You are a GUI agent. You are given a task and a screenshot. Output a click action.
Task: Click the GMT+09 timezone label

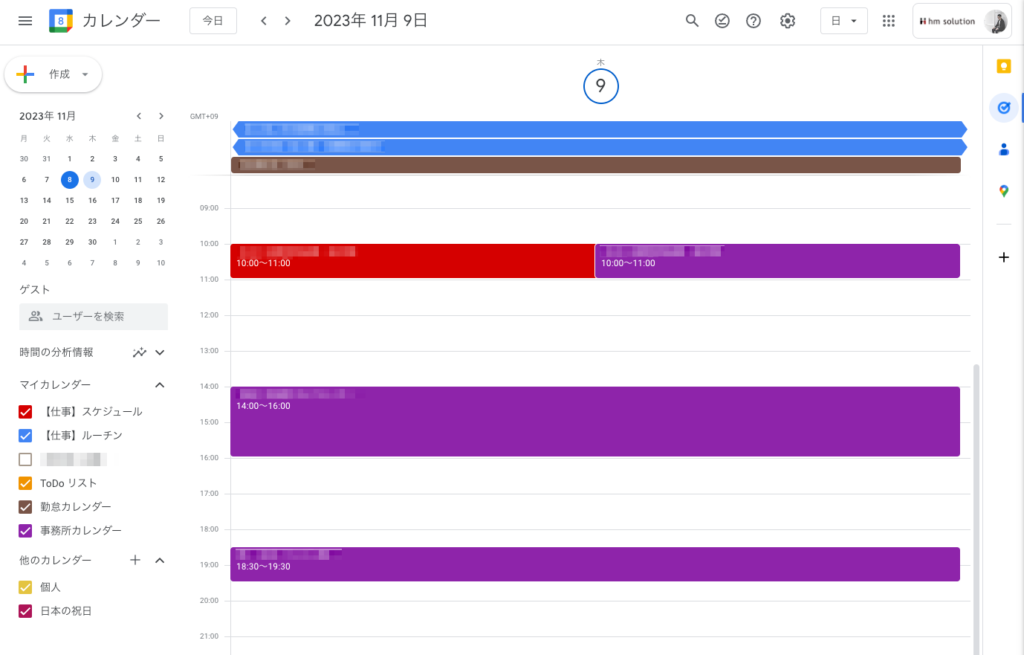204,116
